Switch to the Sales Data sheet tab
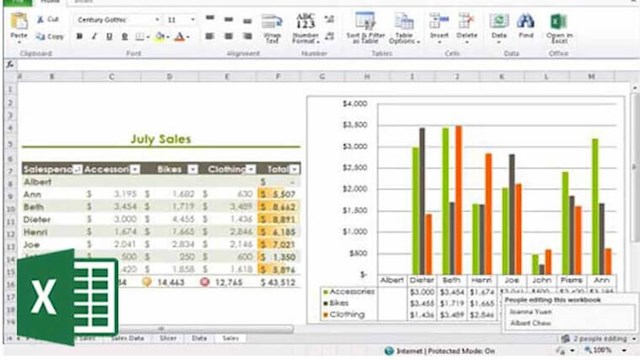 coord(127,338)
